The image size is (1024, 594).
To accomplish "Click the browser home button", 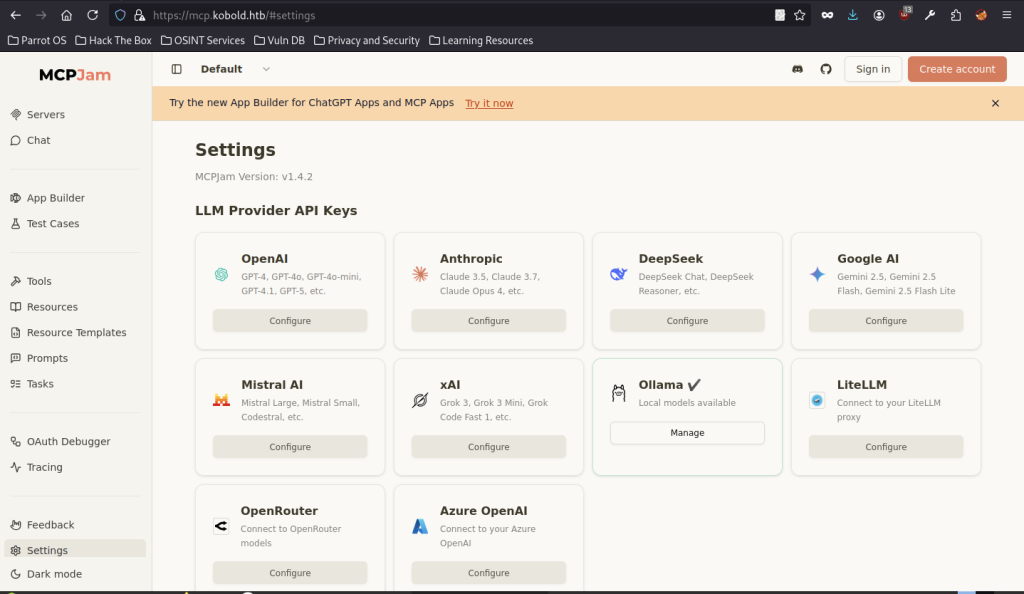I will click(x=67, y=15).
